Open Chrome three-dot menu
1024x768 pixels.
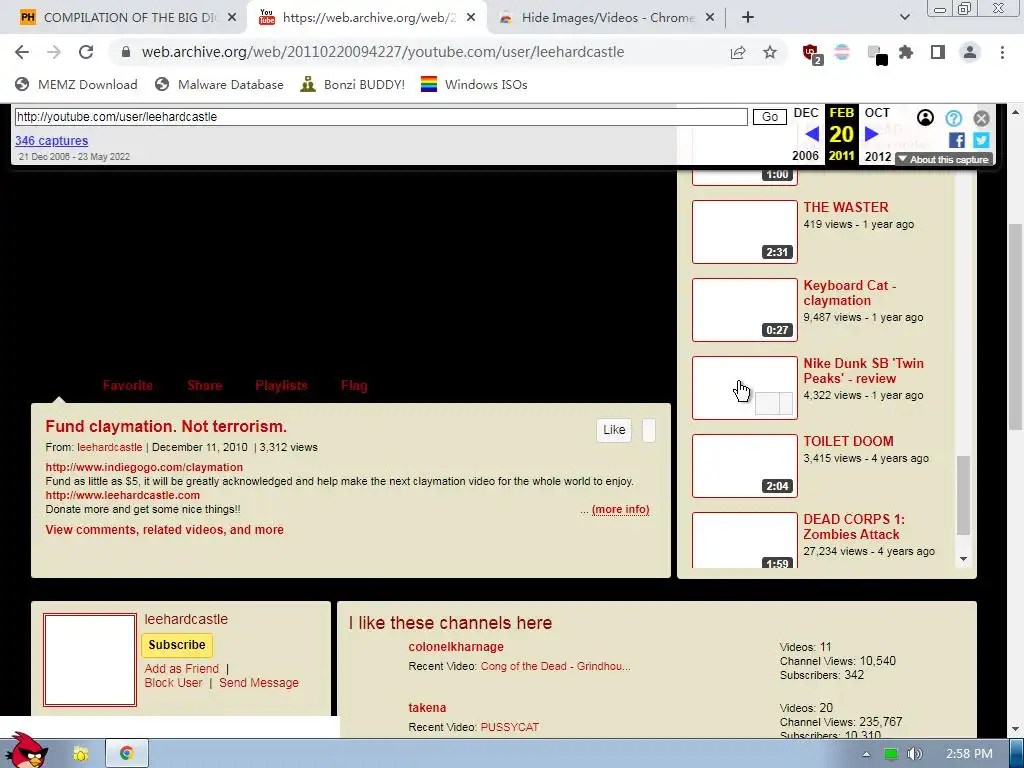click(1002, 52)
